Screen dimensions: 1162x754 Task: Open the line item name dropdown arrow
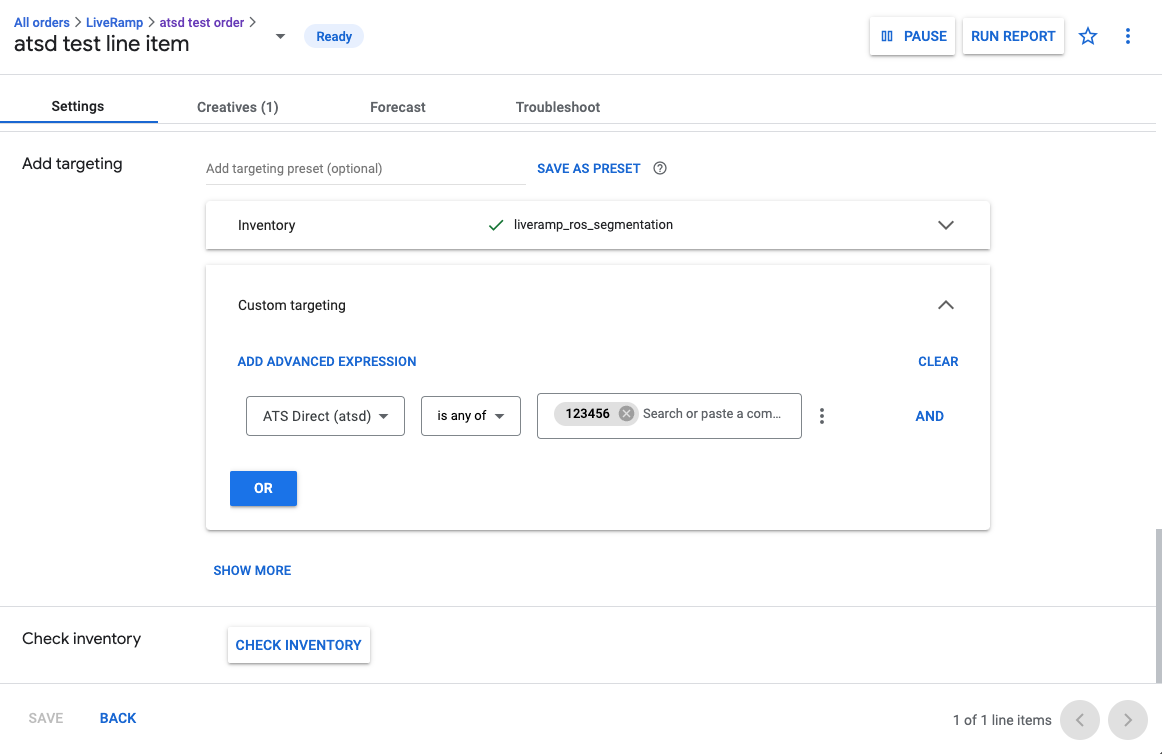pyautogui.click(x=280, y=36)
